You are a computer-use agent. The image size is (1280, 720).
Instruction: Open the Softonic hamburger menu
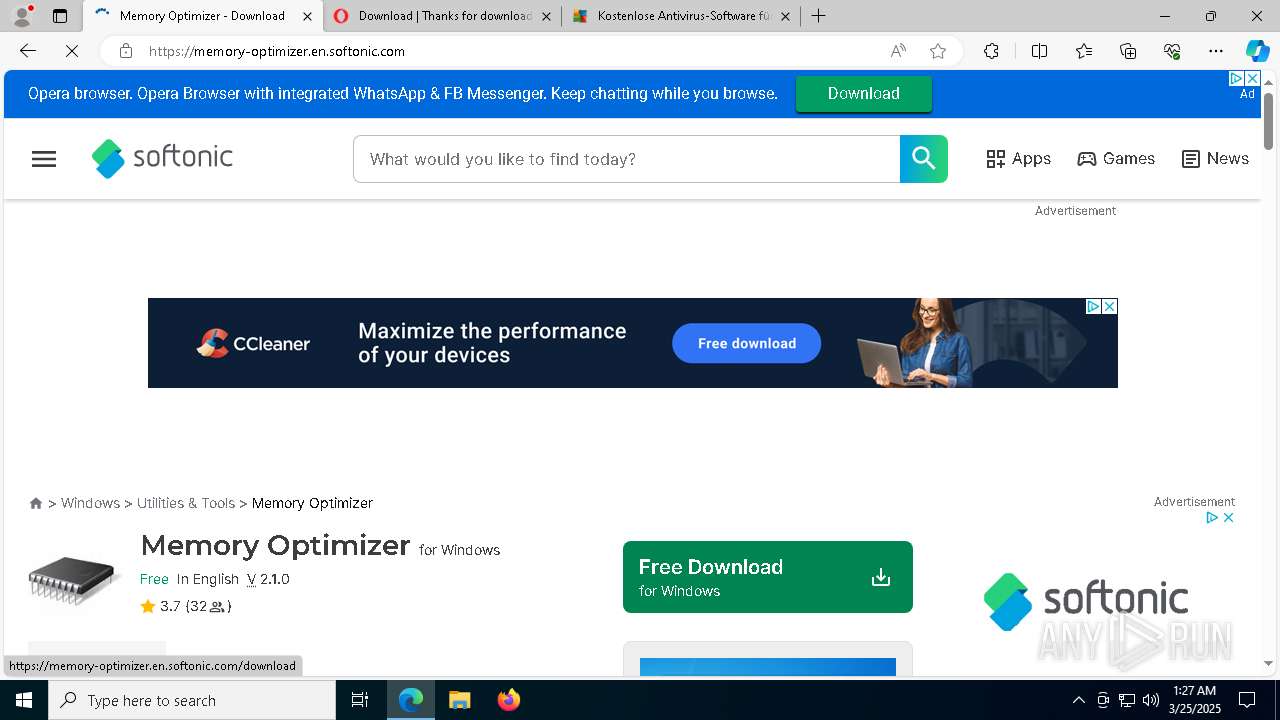pyautogui.click(x=44, y=159)
